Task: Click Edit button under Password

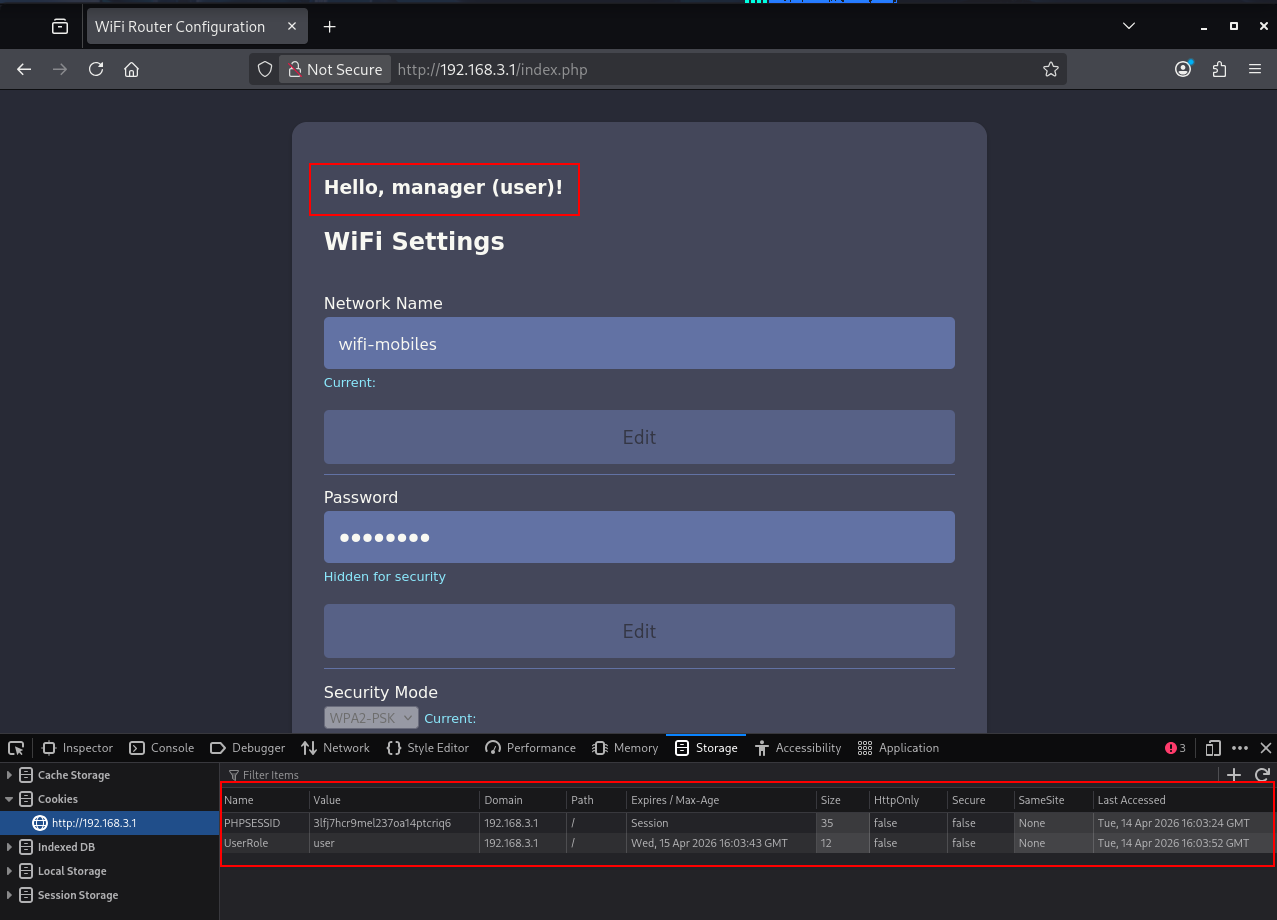Action: (639, 631)
